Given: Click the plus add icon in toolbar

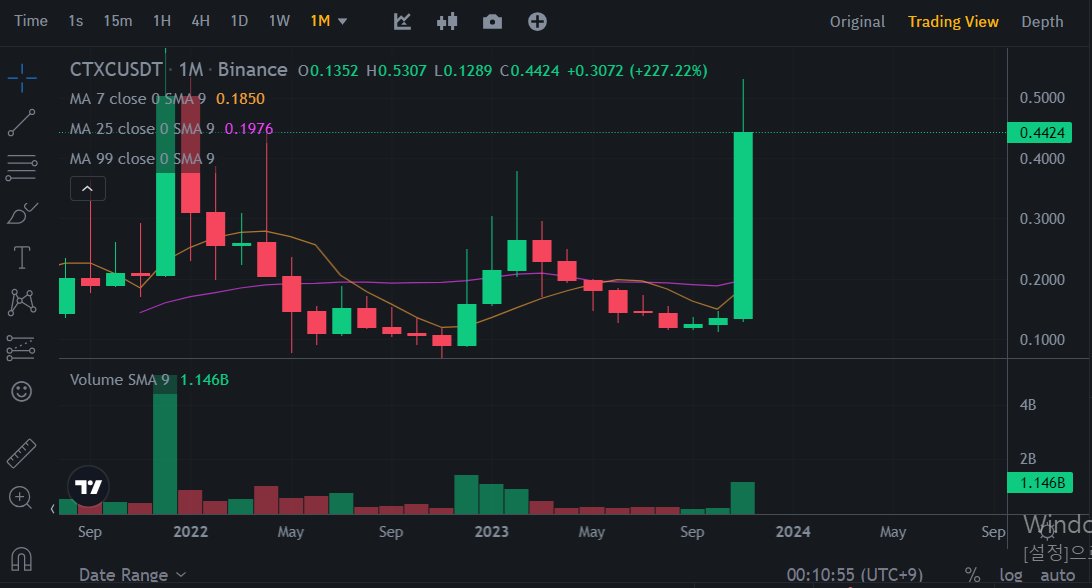Looking at the screenshot, I should pos(537,22).
